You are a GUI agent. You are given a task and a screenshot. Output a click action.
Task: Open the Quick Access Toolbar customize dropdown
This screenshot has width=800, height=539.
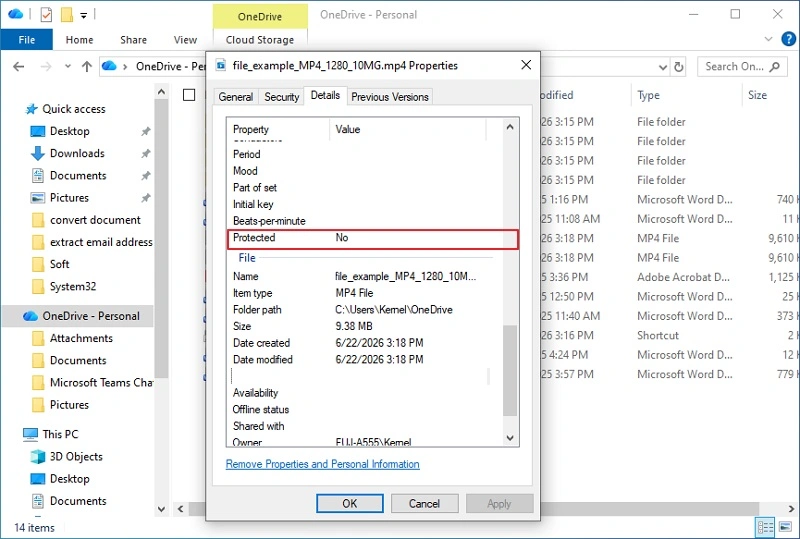pyautogui.click(x=84, y=15)
